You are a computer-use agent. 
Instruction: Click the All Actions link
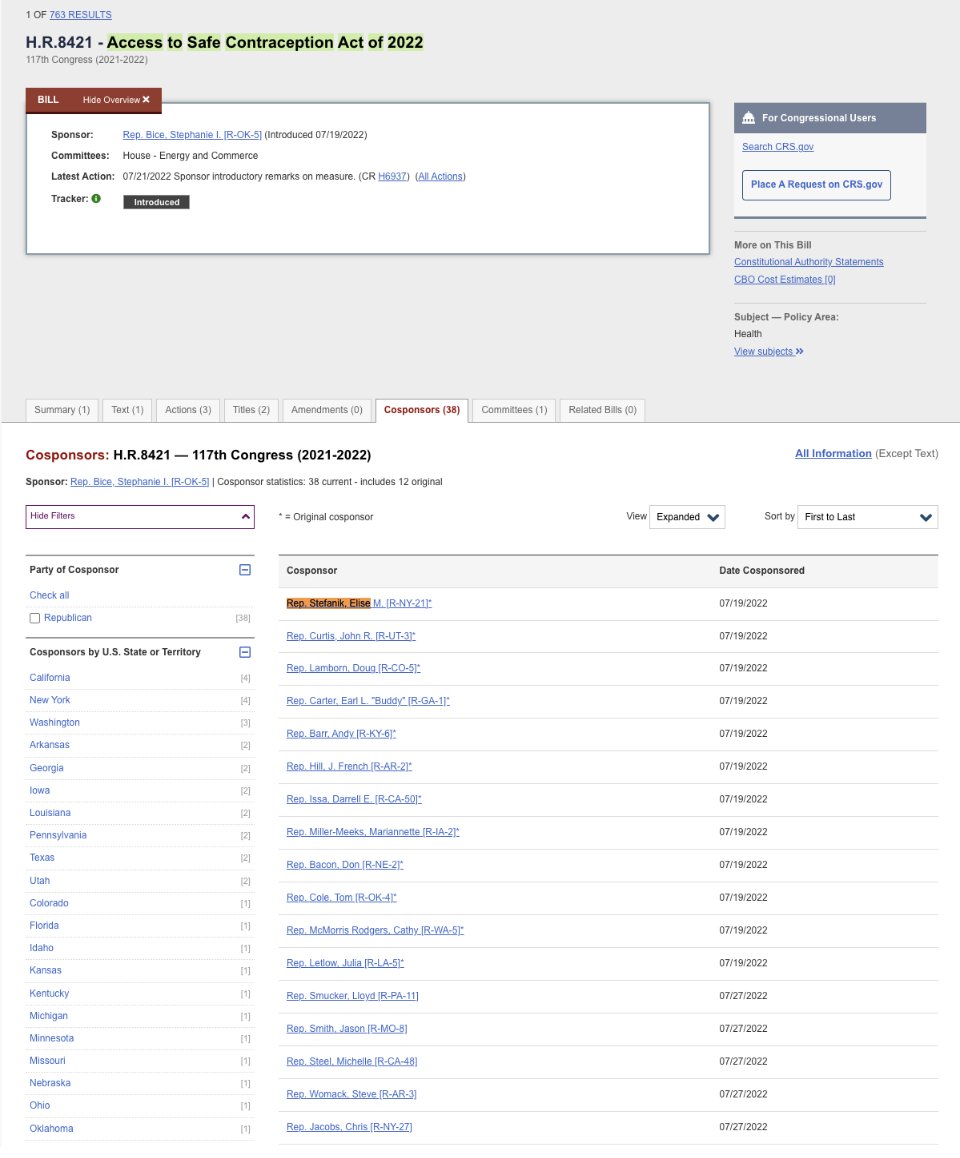pos(441,177)
